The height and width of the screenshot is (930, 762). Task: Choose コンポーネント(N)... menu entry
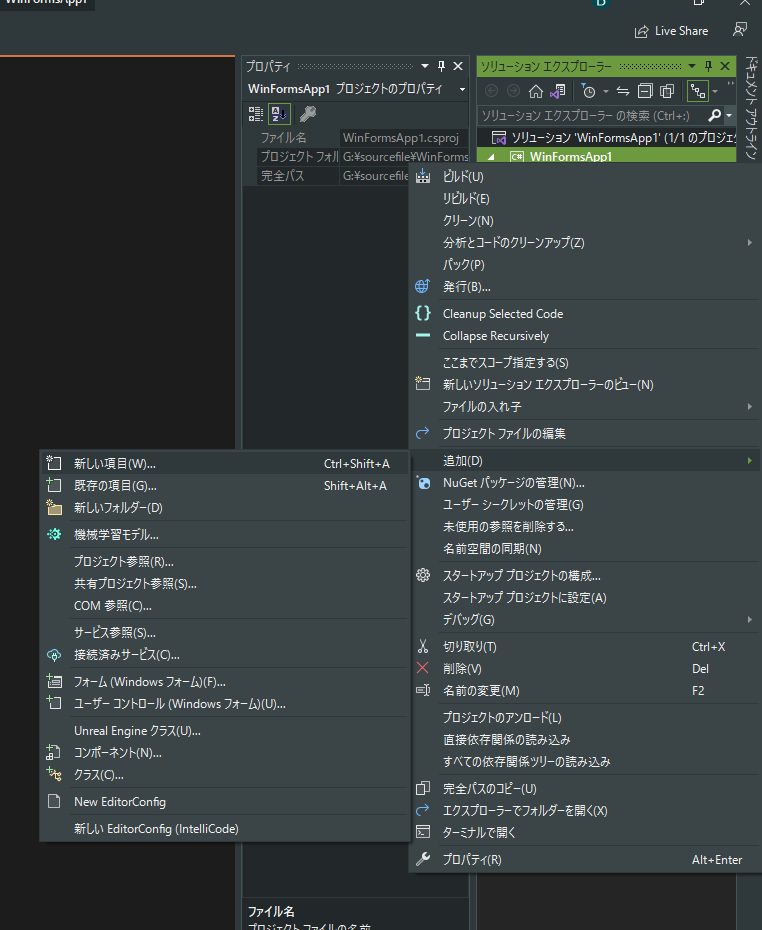click(225, 753)
